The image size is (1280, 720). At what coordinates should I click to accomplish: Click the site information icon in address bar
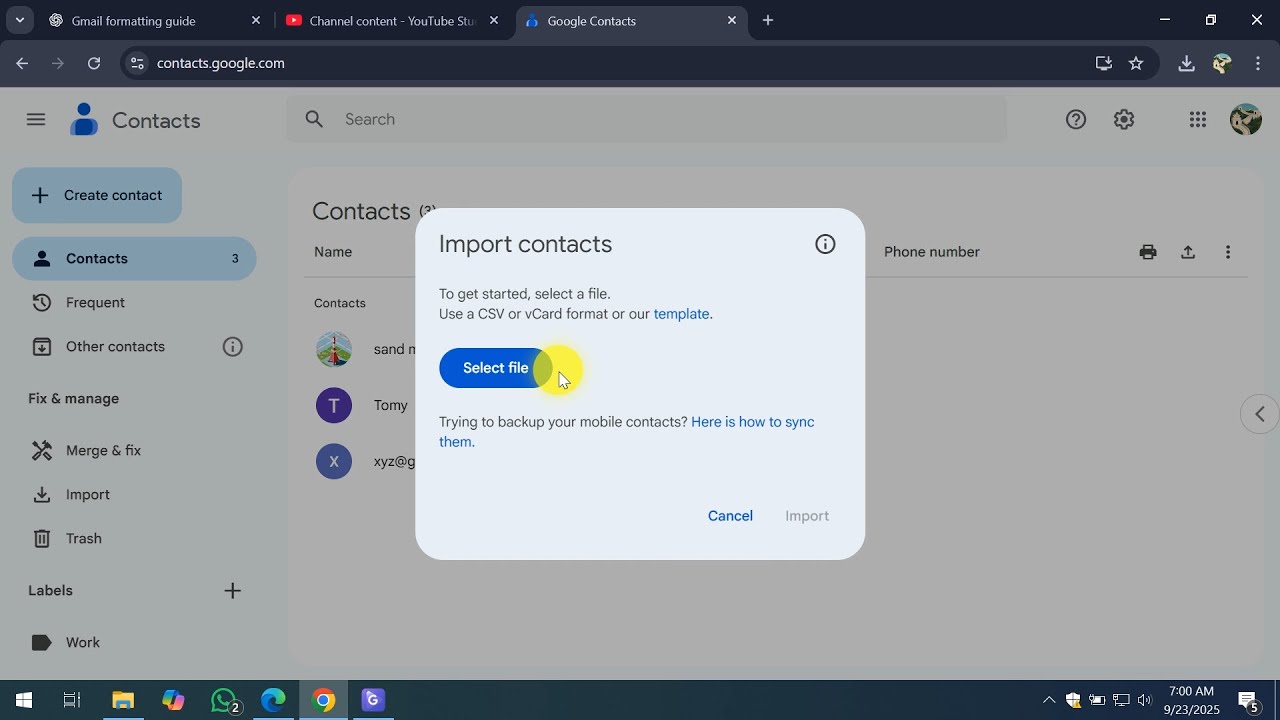click(x=137, y=63)
